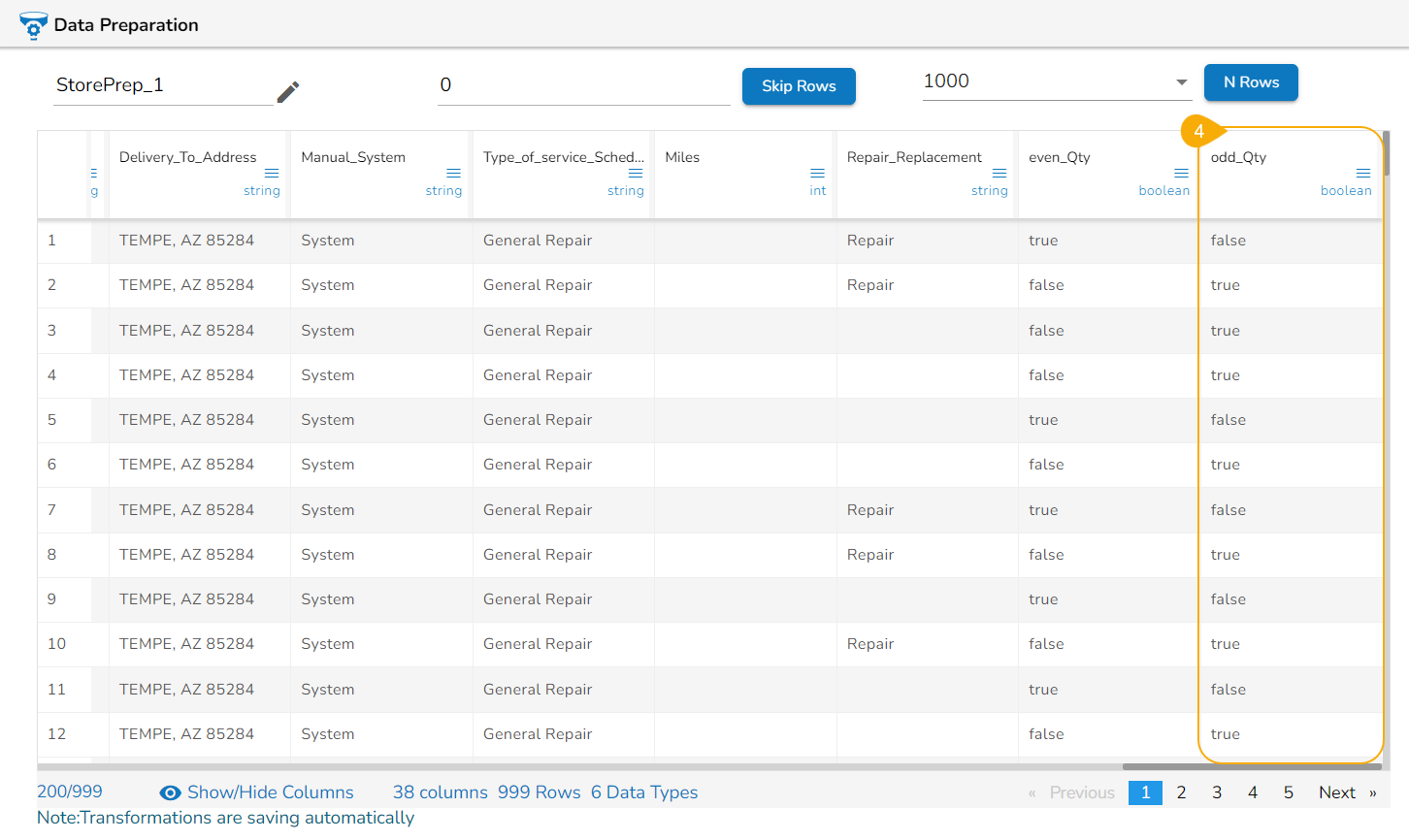Click the orange step 4 marker badge

[x=1198, y=131]
